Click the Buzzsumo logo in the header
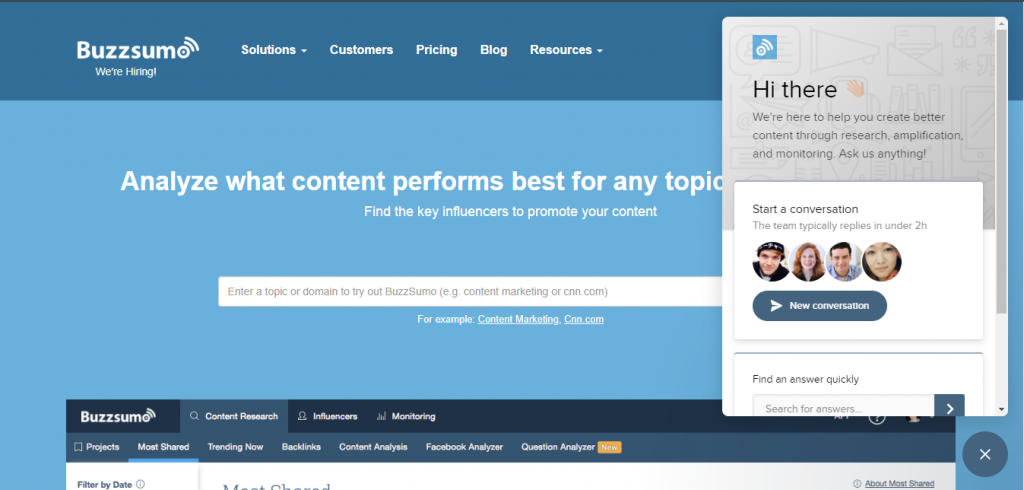The width and height of the screenshot is (1024, 490). pyautogui.click(x=138, y=49)
